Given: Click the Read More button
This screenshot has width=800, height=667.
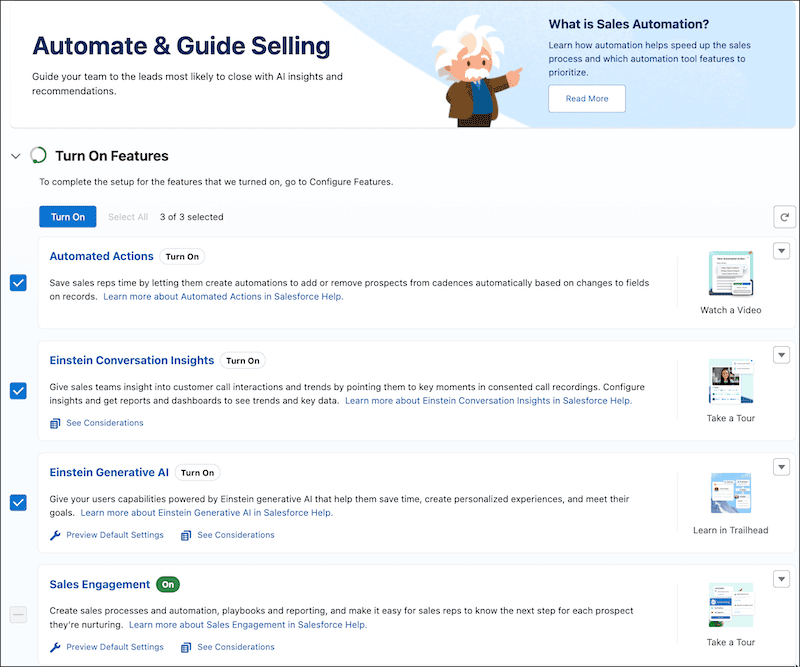Looking at the screenshot, I should (587, 98).
